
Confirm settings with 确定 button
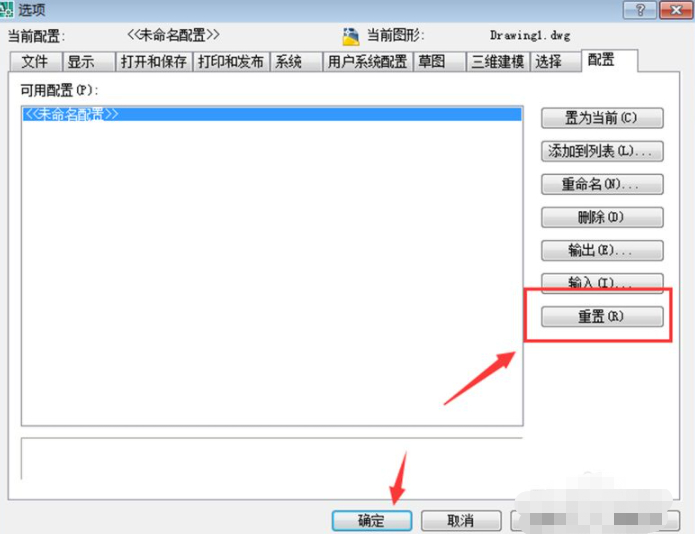[x=371, y=521]
